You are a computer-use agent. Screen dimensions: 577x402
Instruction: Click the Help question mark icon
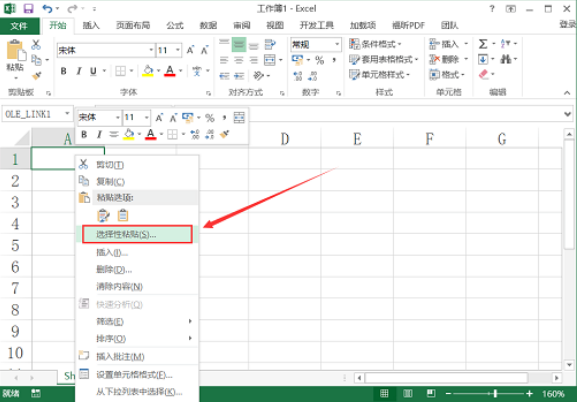(492, 8)
